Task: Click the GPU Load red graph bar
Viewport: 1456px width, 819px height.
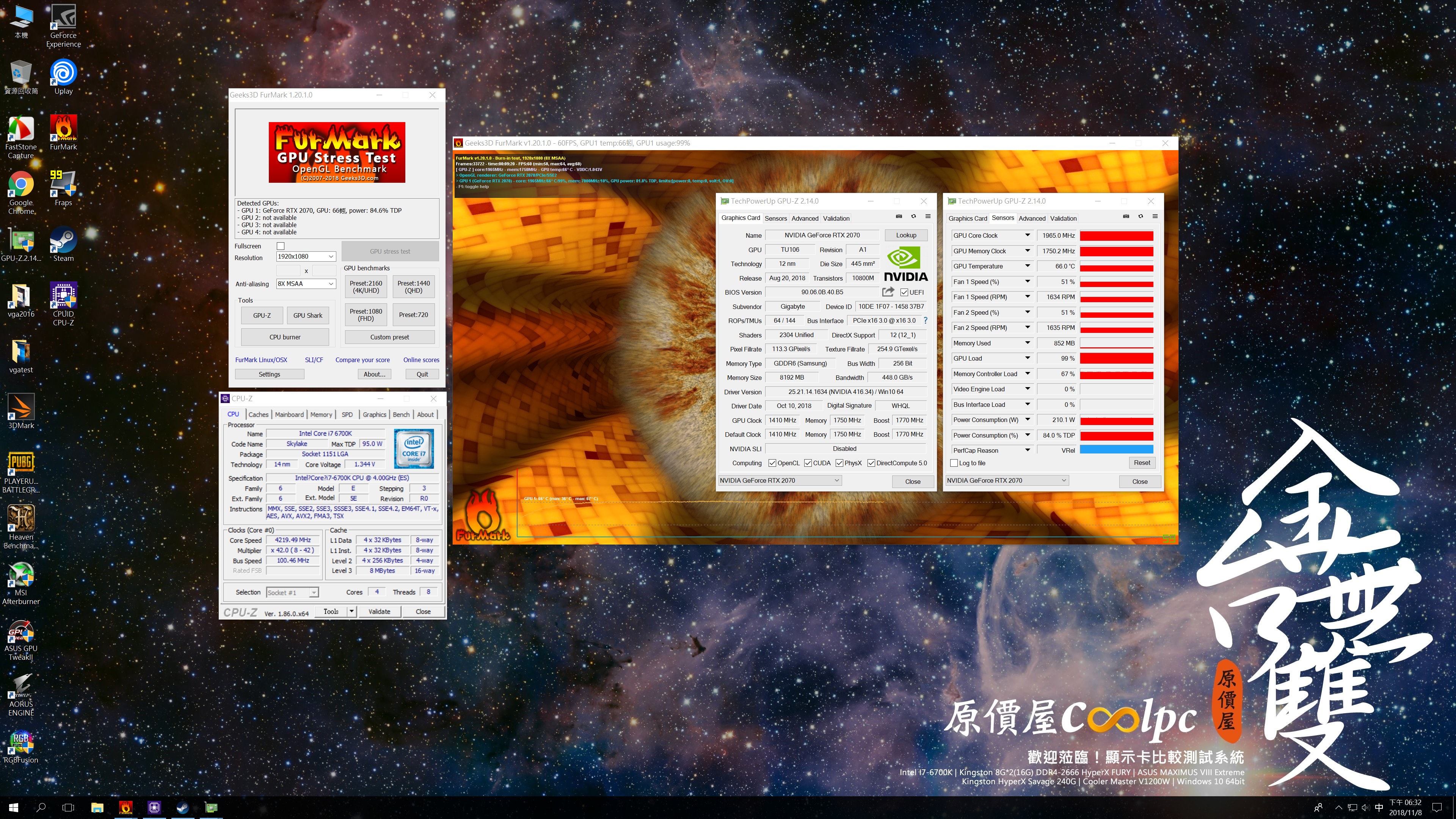Action: pyautogui.click(x=1116, y=358)
